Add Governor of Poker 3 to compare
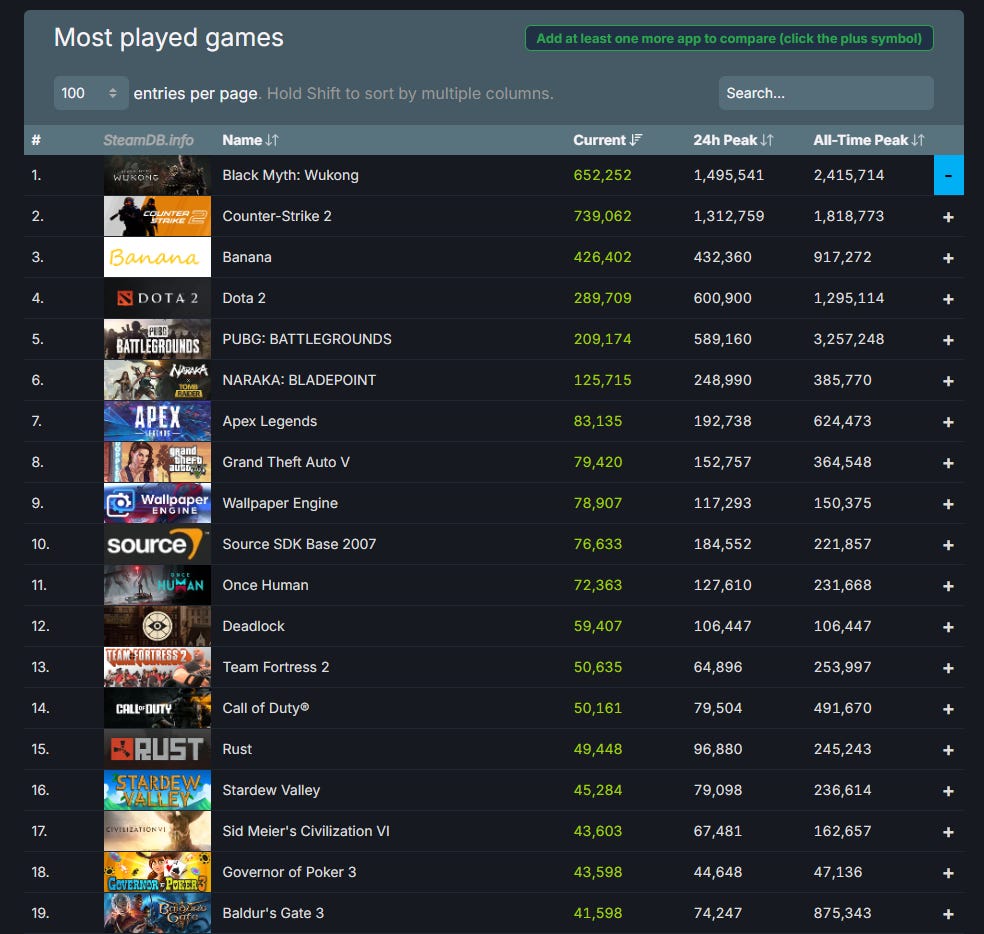The width and height of the screenshot is (984, 934). [x=948, y=873]
